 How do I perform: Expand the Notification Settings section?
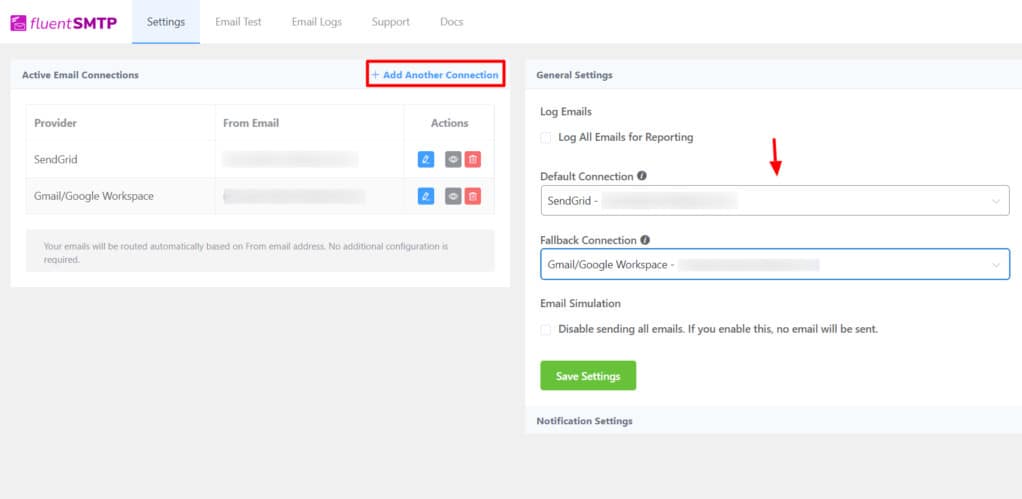point(773,421)
